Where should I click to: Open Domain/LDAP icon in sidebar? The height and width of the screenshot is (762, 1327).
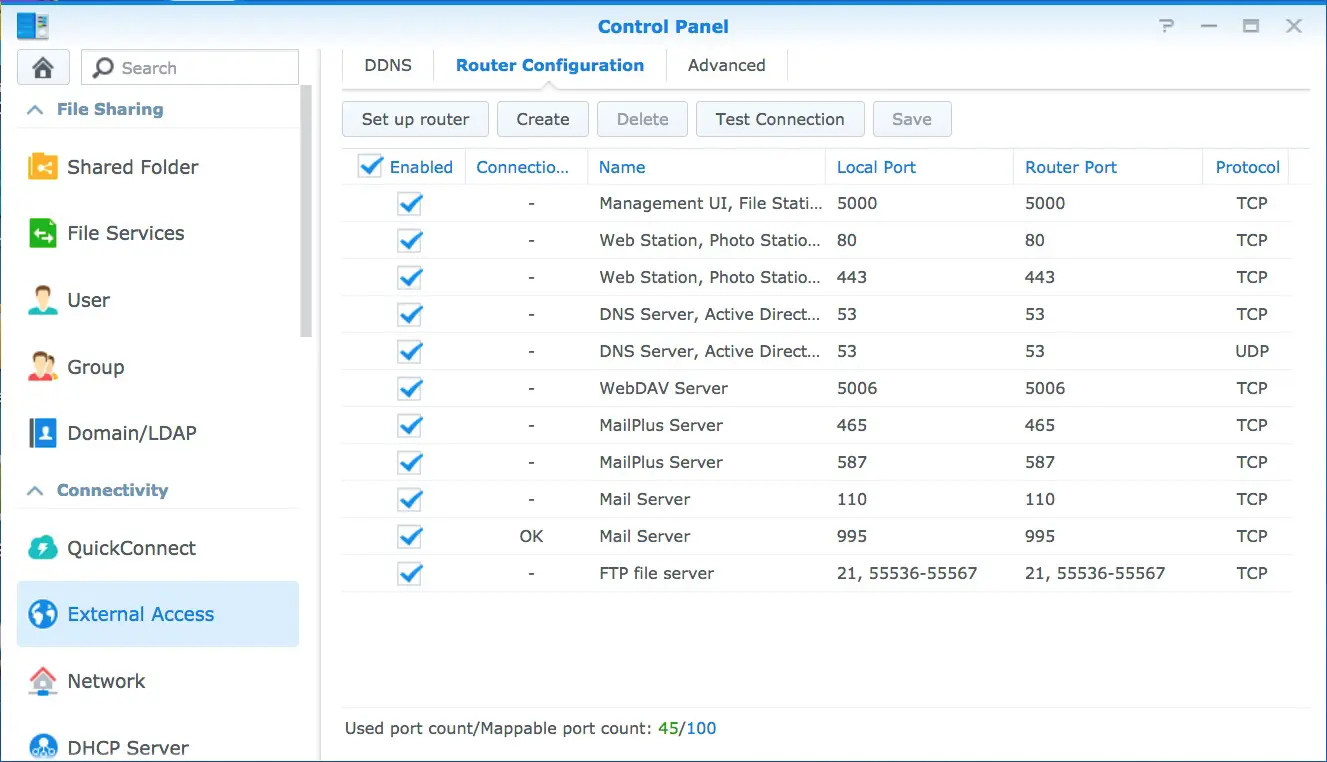pos(43,433)
